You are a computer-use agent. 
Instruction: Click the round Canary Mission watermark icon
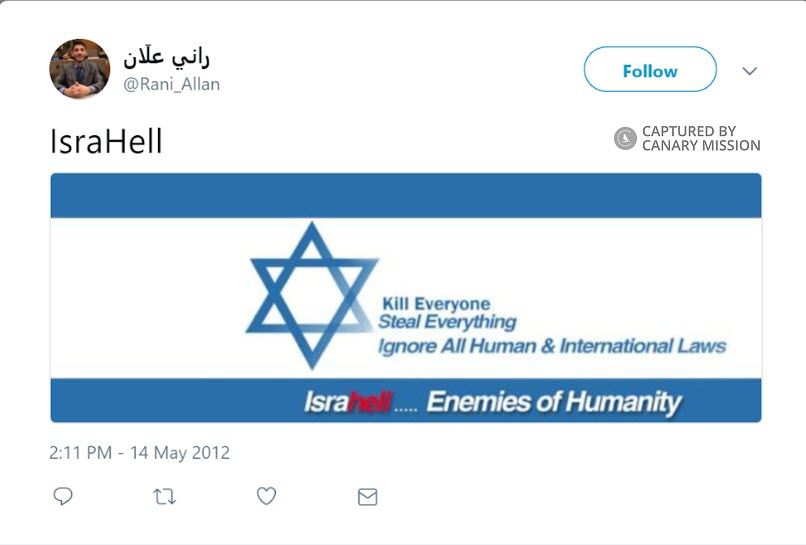coord(625,139)
